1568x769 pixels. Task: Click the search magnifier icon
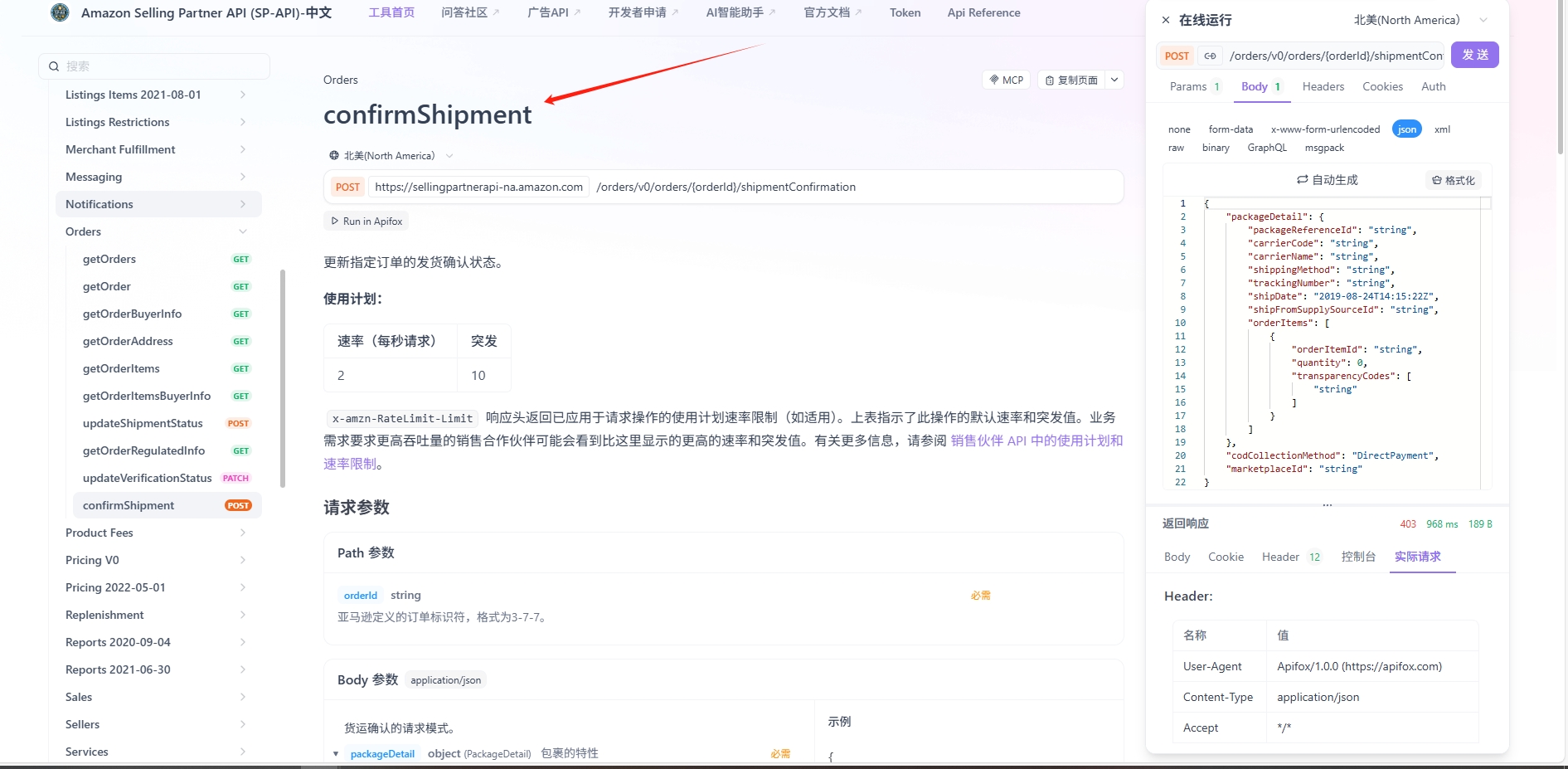[x=54, y=66]
